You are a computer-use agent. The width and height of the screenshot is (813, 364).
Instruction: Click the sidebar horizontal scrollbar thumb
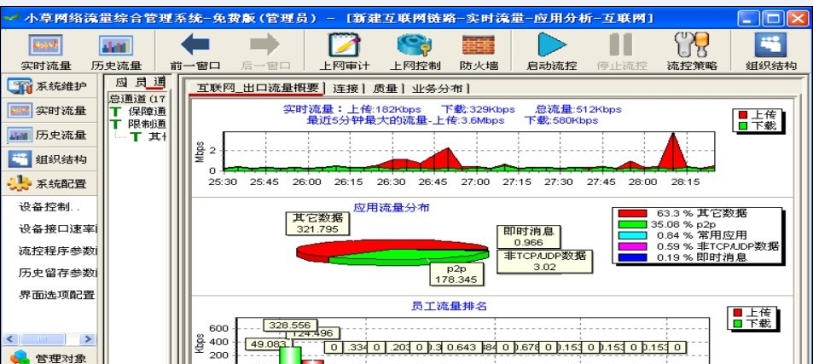point(43,339)
